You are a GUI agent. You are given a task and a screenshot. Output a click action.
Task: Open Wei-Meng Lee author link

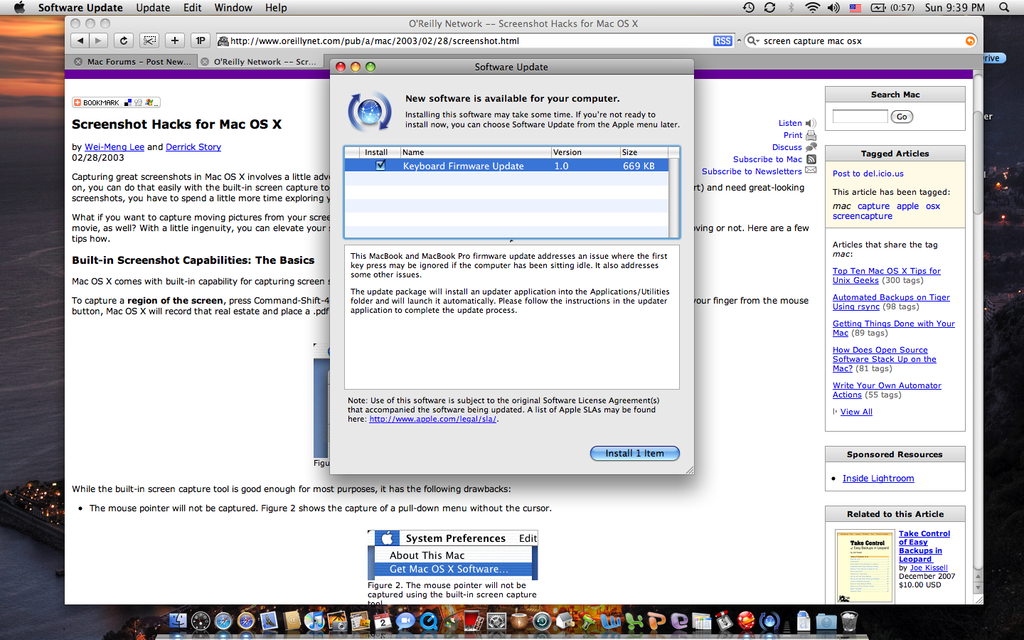pos(114,147)
